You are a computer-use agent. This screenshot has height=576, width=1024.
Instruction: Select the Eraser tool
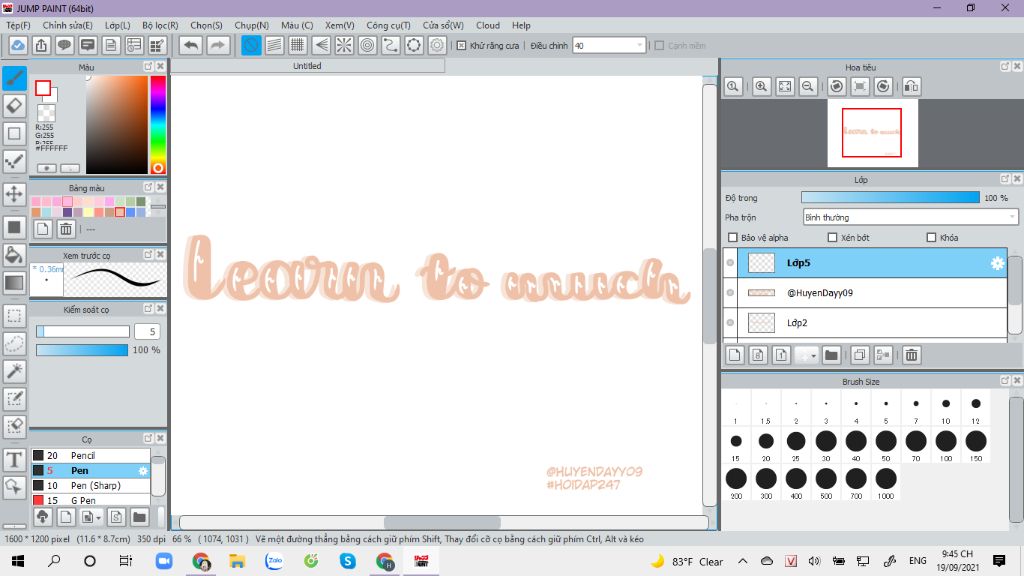coord(14,106)
